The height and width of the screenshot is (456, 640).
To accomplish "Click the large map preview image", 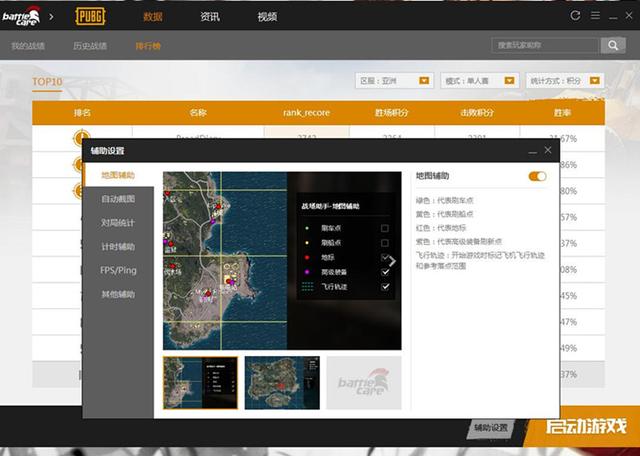I will point(282,260).
